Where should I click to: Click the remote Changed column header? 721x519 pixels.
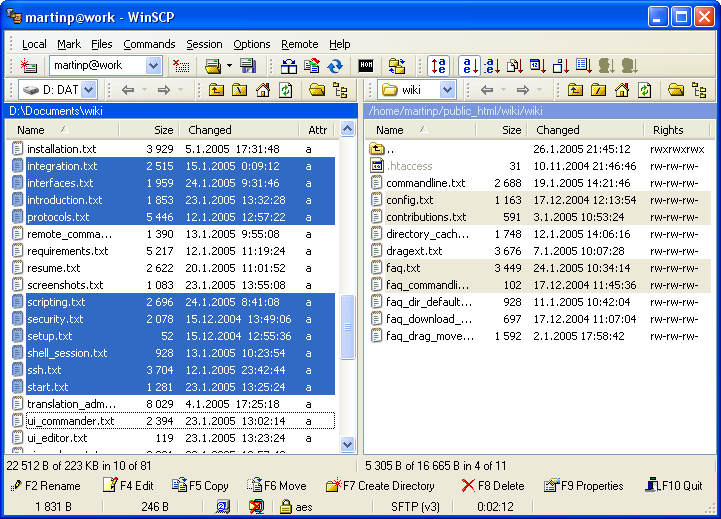[x=585, y=130]
